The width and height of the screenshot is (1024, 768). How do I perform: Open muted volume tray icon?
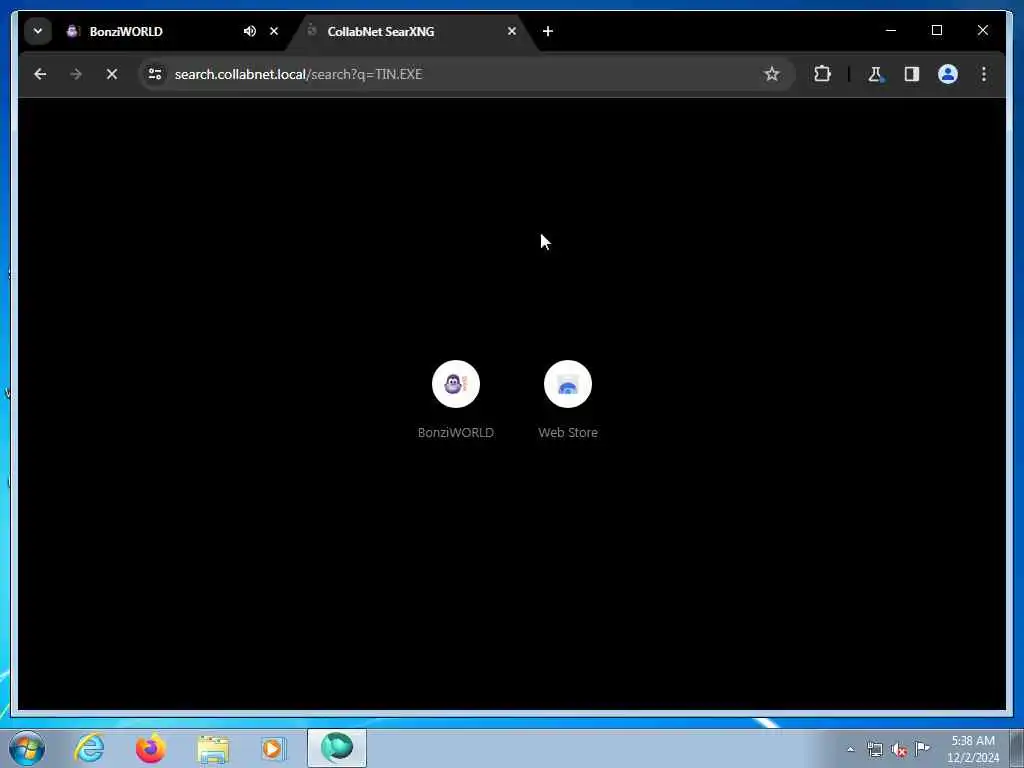[899, 749]
